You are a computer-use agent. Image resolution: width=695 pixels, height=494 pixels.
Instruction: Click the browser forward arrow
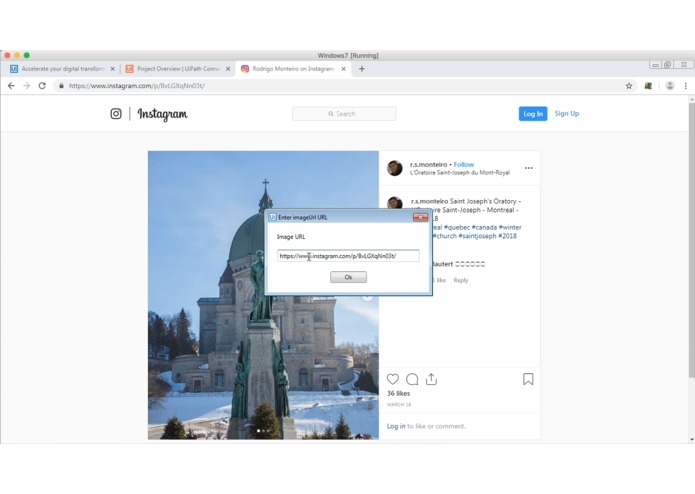(x=27, y=86)
